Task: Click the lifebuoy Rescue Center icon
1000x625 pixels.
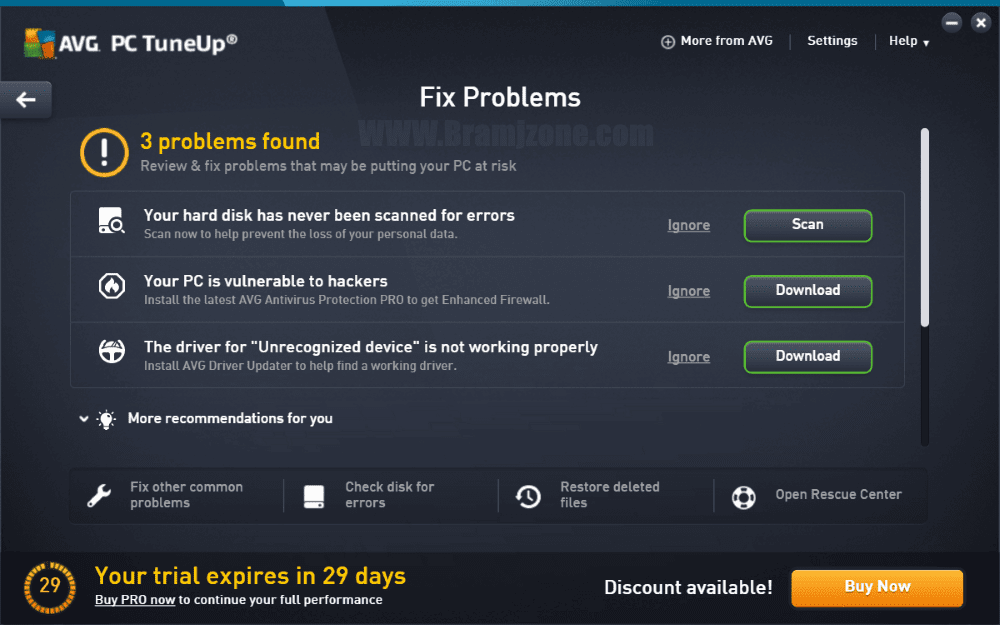Action: (x=744, y=497)
